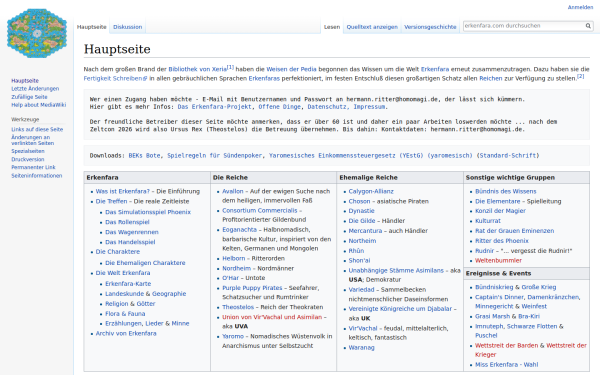Open Help about MediaWiki
Screen dimensions: 600x375
(38, 105)
